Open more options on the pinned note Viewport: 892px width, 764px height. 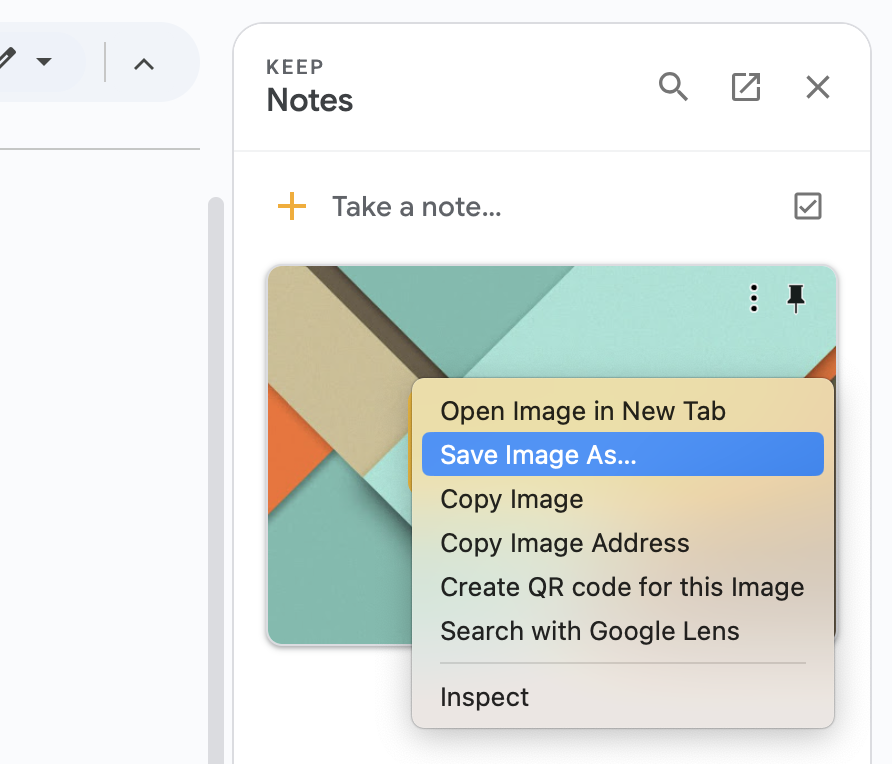pos(753,297)
